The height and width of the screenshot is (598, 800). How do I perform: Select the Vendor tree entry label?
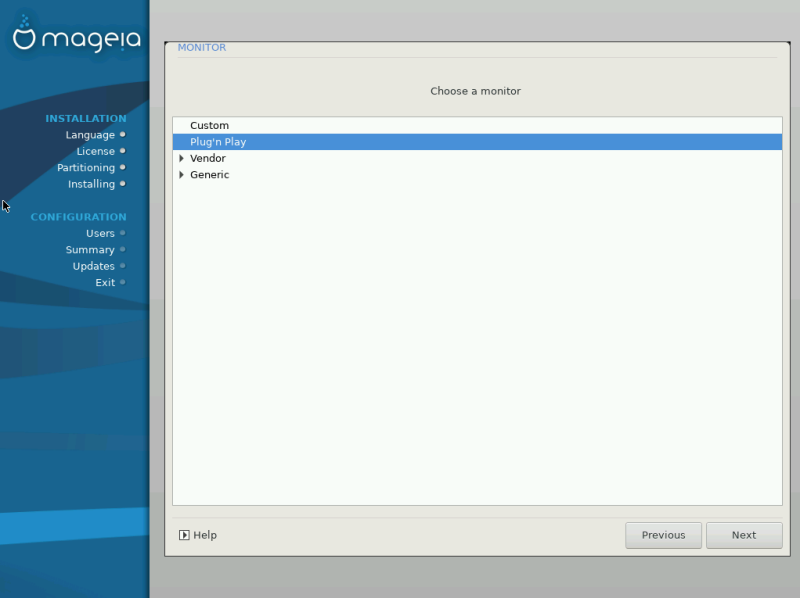tap(208, 158)
